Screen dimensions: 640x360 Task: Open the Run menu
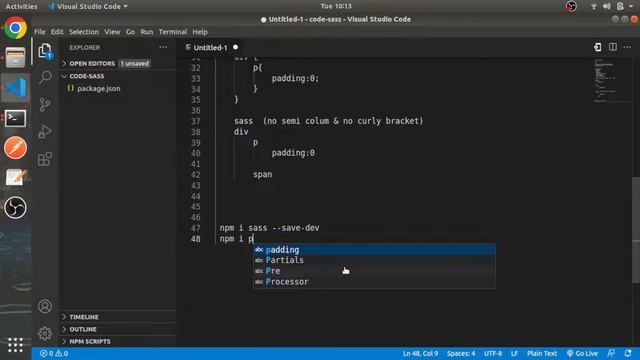click(147, 32)
